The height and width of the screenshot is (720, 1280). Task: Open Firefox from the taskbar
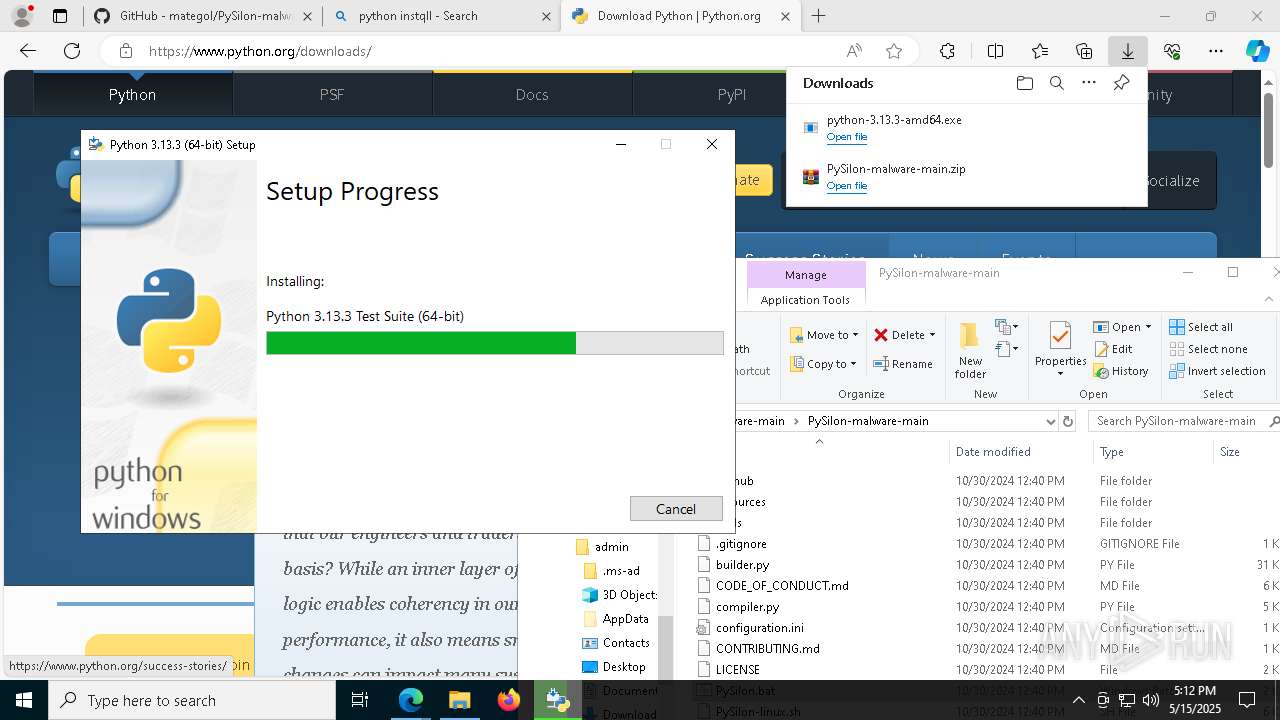coord(509,700)
